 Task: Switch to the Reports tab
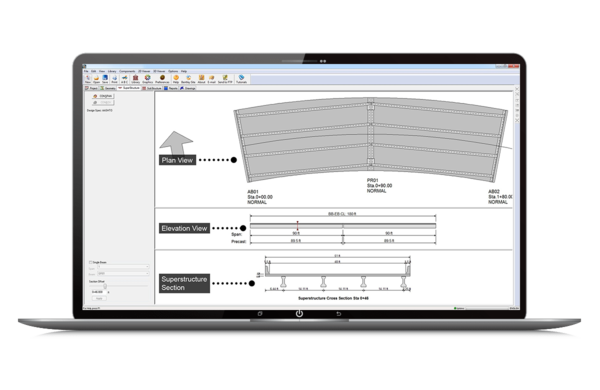(x=171, y=88)
